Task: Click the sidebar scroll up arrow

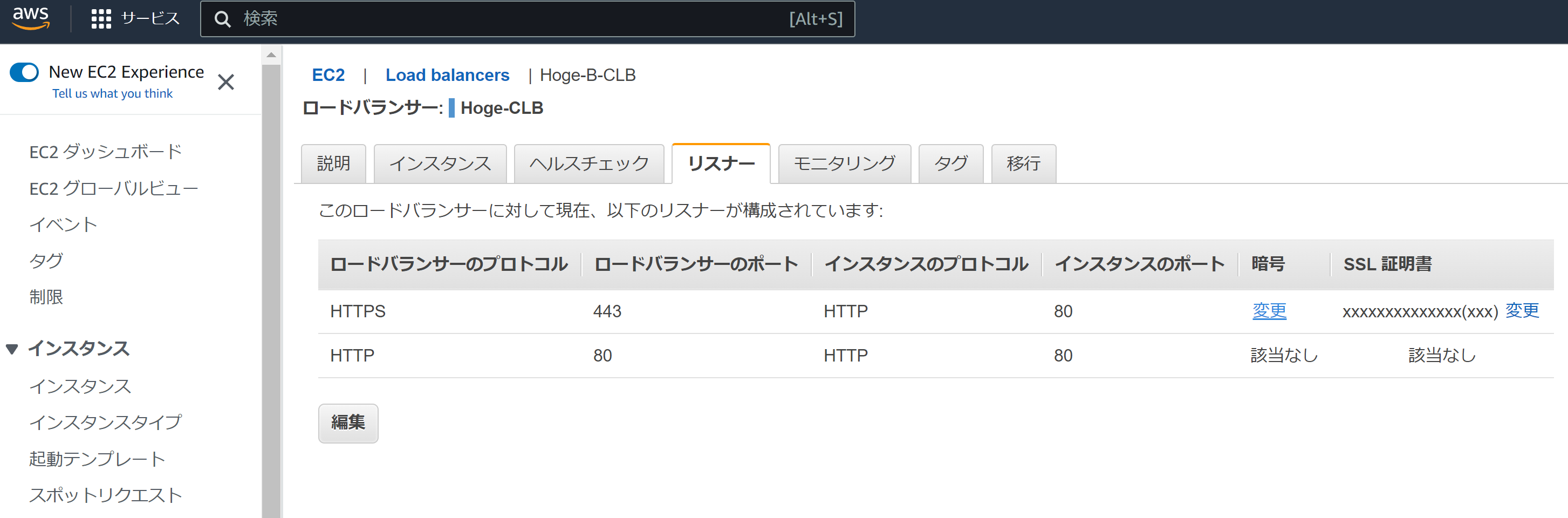Action: point(271,56)
